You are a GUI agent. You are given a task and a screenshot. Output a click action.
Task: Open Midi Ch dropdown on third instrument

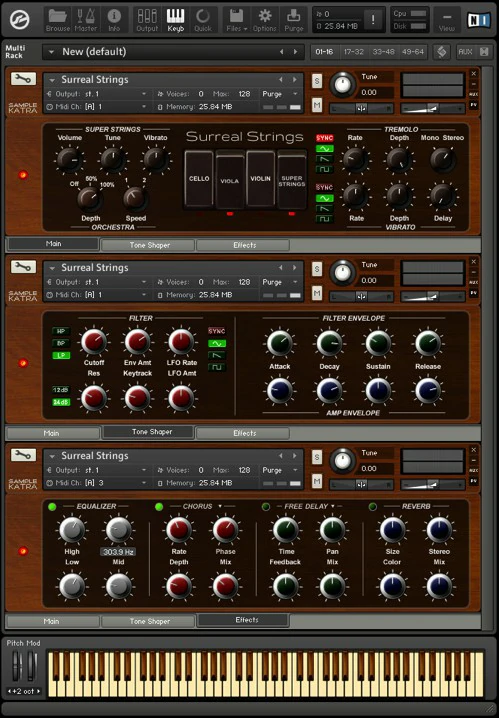[144, 483]
